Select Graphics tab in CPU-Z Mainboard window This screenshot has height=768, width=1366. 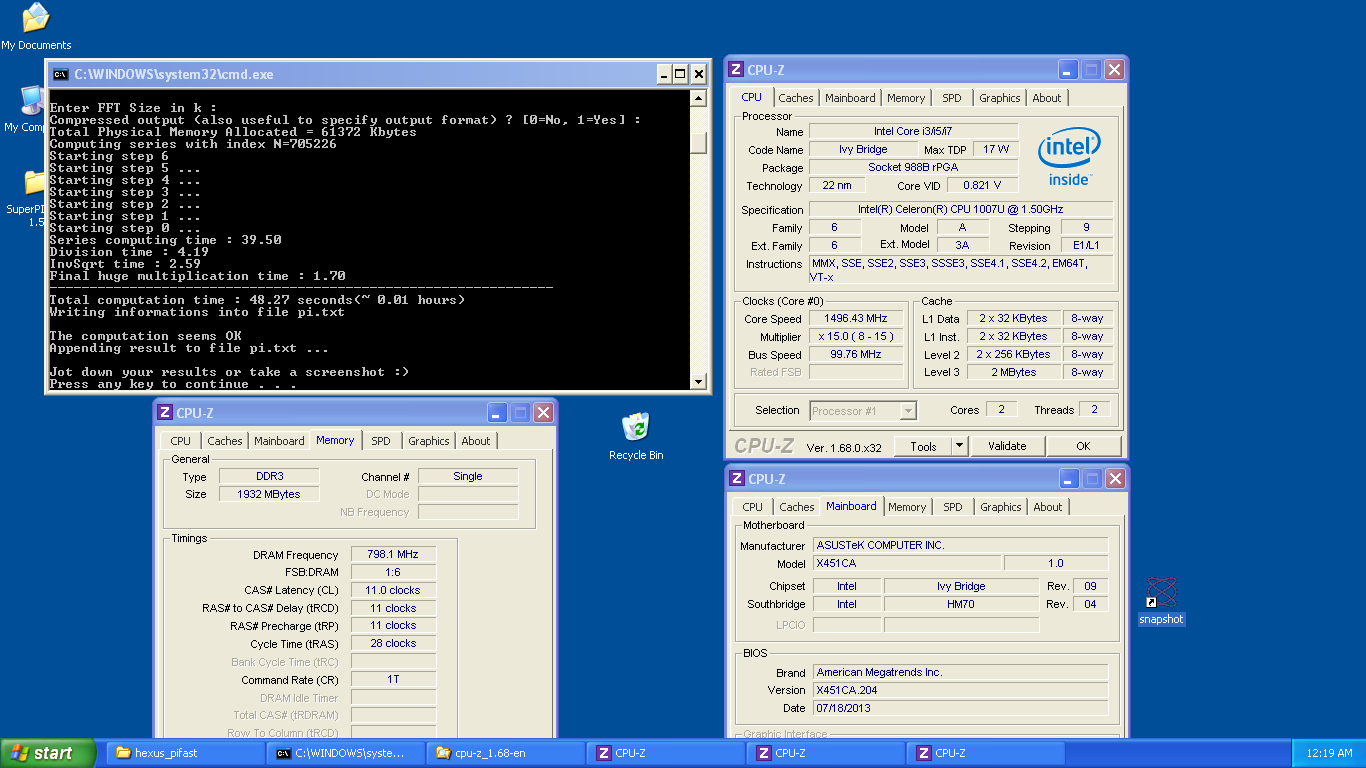click(1000, 507)
